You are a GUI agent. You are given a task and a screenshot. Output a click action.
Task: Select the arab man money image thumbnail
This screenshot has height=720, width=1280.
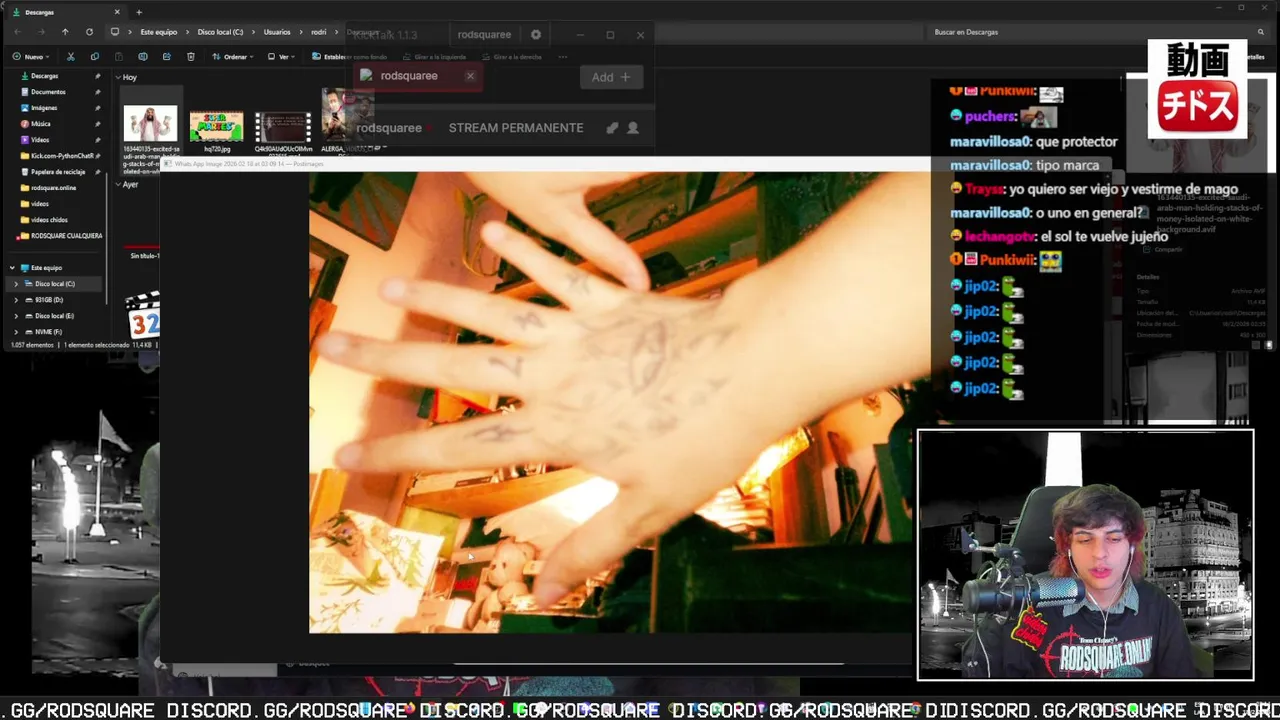pos(150,124)
